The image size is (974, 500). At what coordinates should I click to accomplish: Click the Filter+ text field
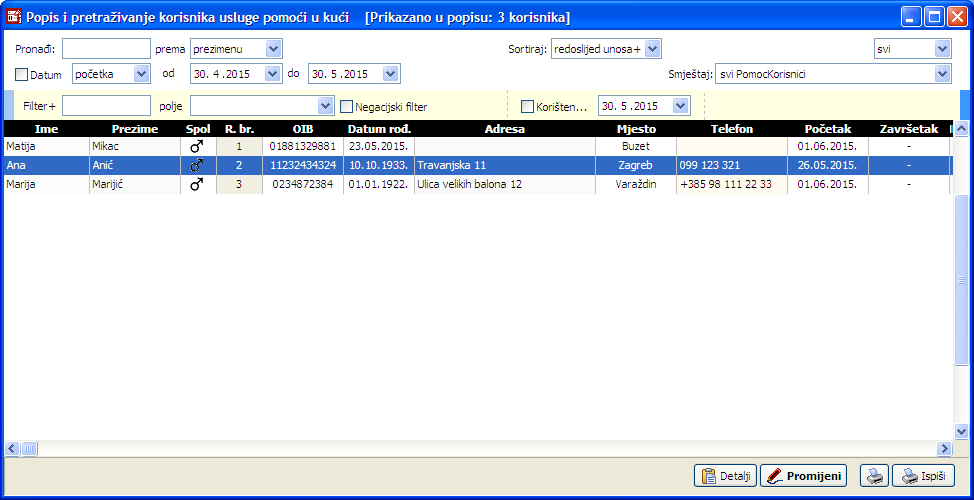(x=106, y=106)
